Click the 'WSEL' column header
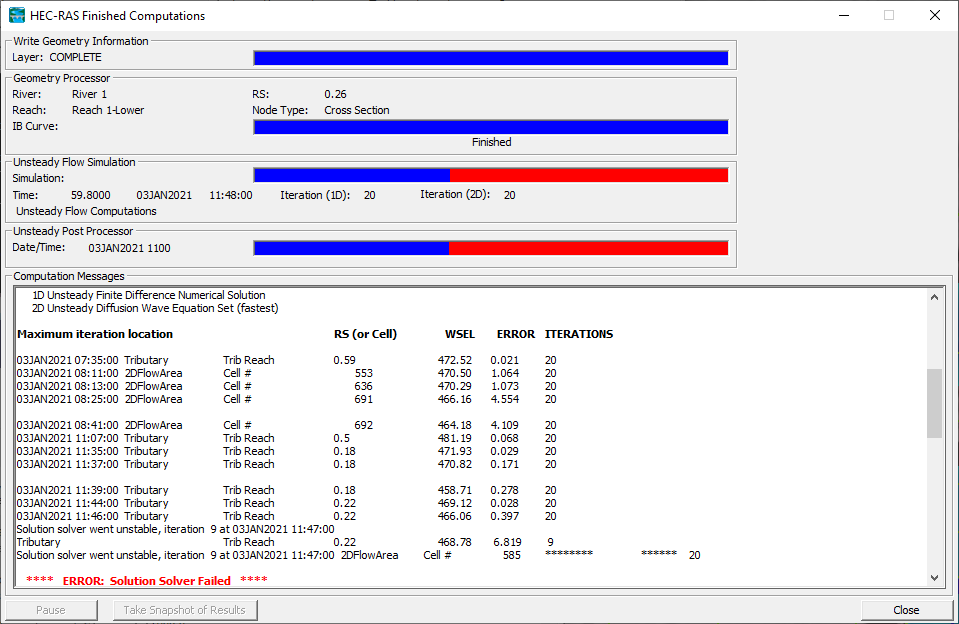Screen dimensions: 959x624 click(x=459, y=334)
